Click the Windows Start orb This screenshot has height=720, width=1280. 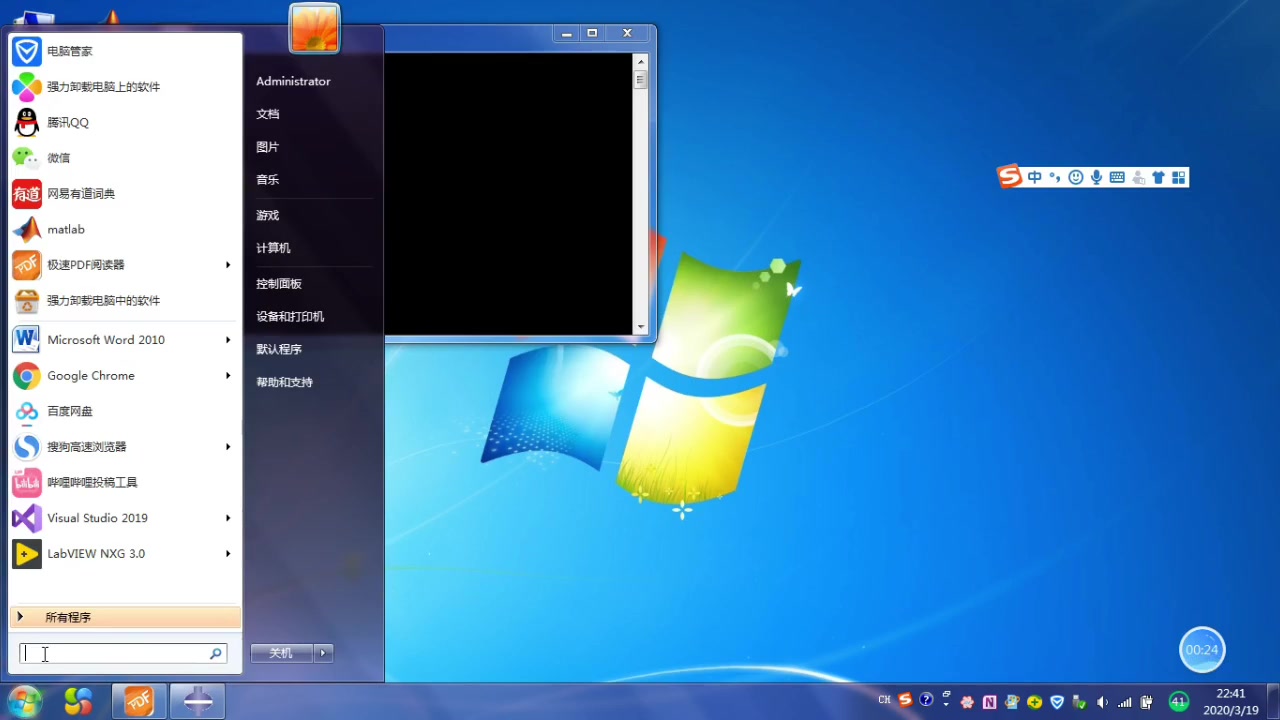coord(24,701)
